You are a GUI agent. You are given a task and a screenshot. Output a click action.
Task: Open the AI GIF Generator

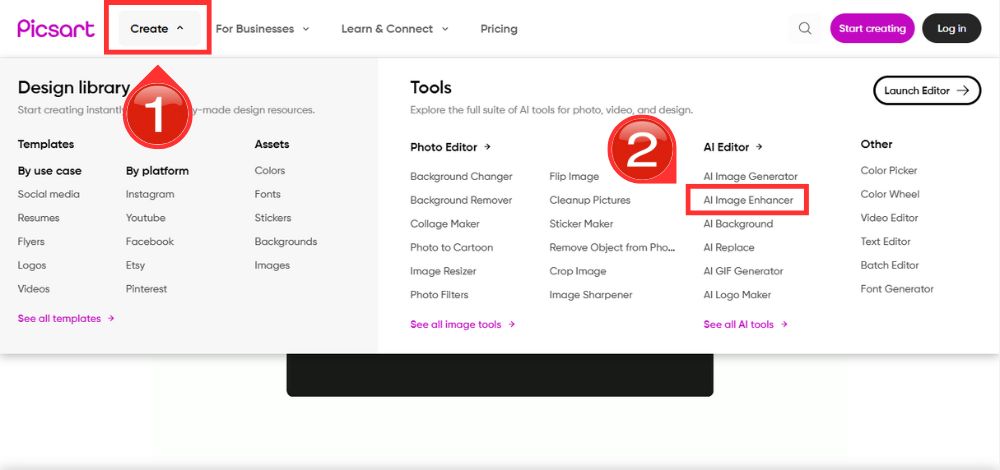743,270
